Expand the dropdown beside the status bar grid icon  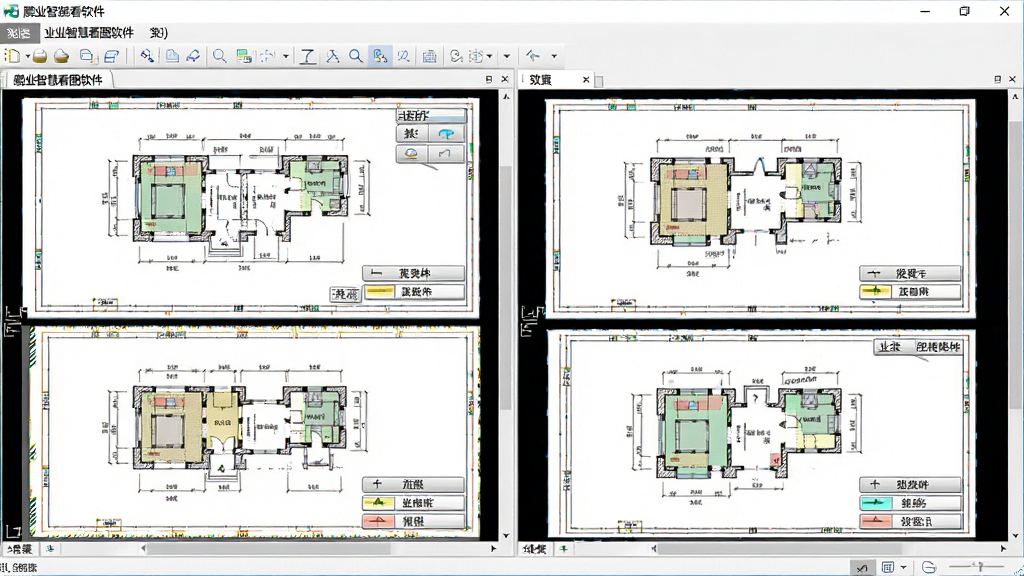903,568
